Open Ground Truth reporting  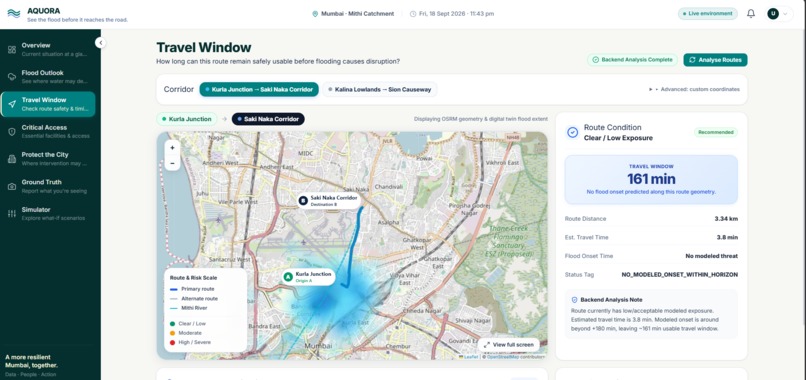48,186
